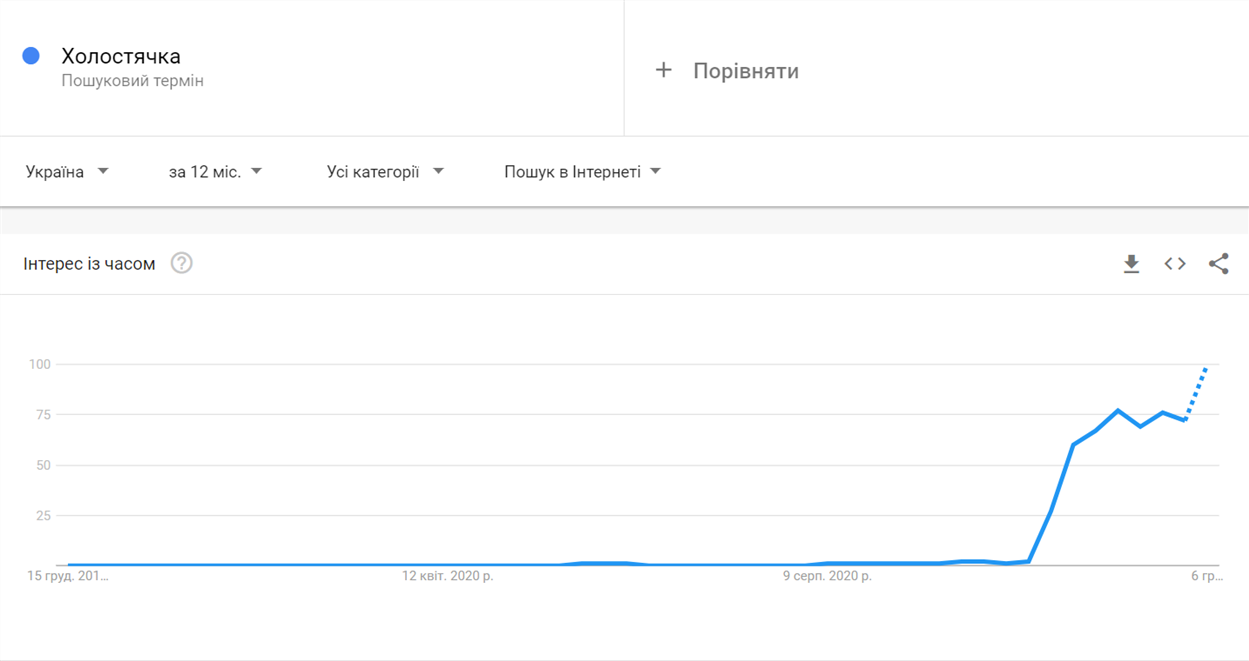Expand the Пошук в Інтернеті dropdown

click(582, 172)
